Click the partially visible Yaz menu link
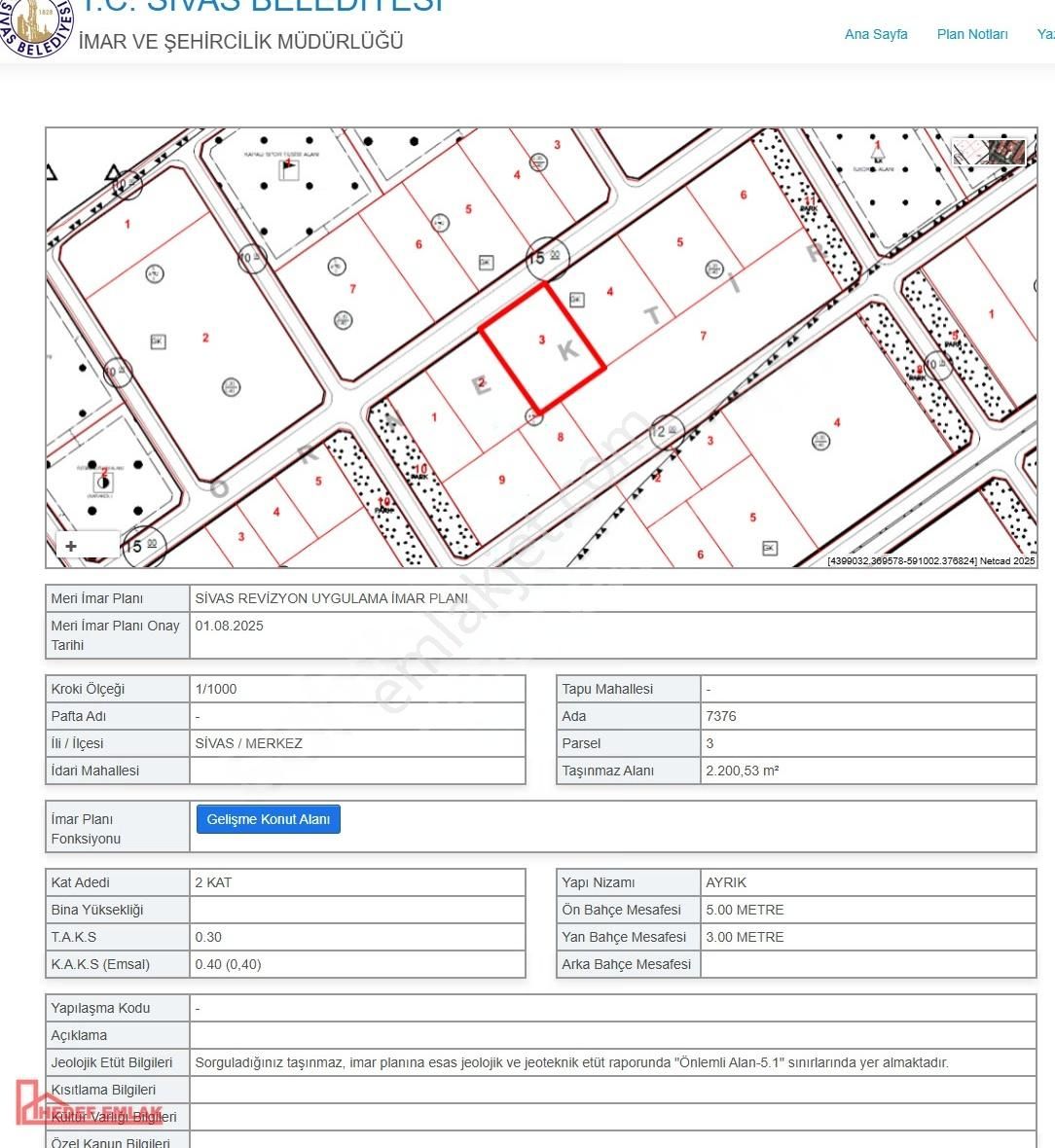 pos(1045,34)
